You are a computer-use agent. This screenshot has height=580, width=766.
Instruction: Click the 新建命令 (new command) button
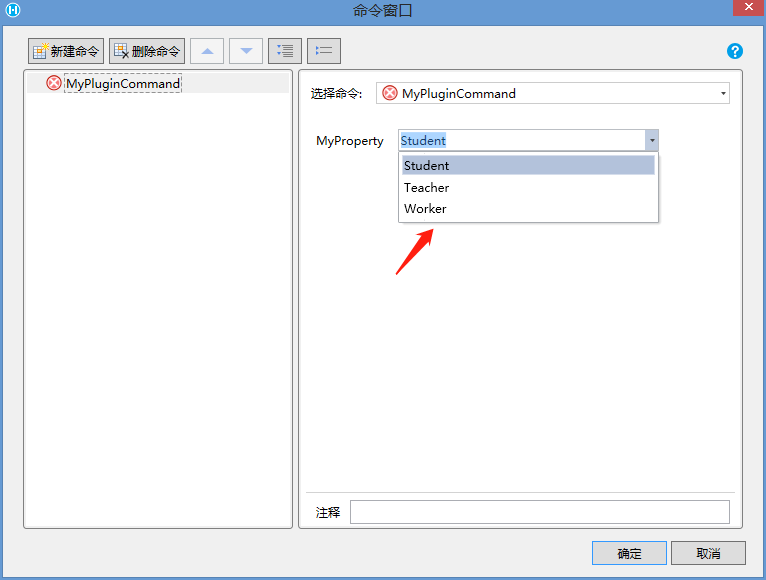click(66, 51)
